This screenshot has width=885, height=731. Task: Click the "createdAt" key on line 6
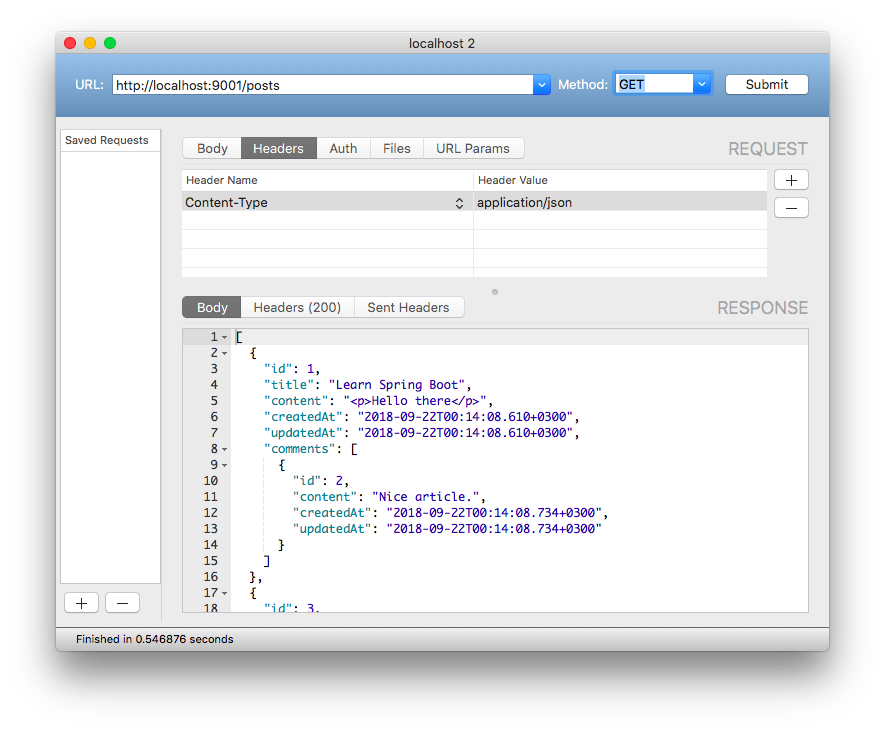click(x=304, y=417)
